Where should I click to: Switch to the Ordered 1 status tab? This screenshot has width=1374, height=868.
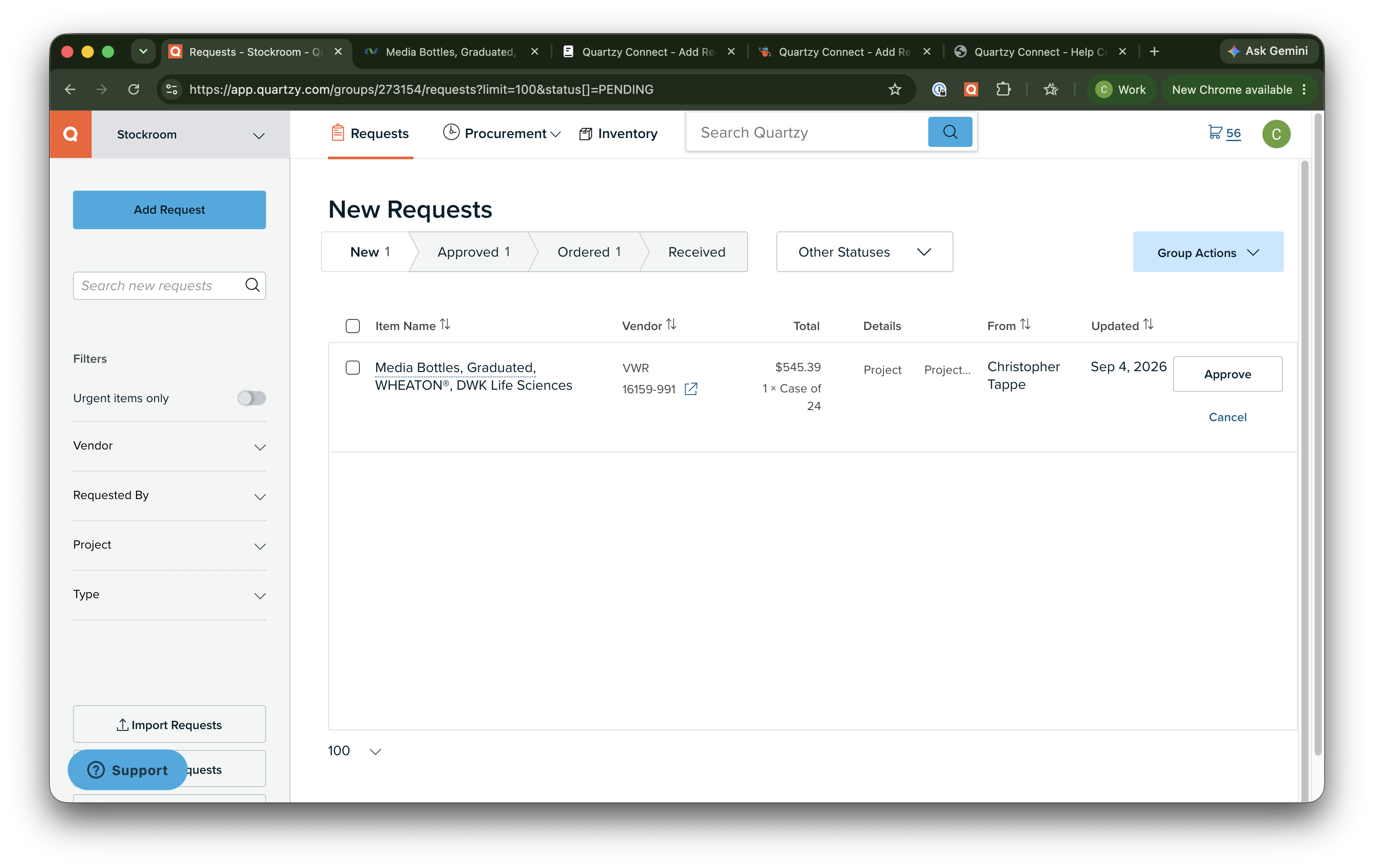pos(588,251)
